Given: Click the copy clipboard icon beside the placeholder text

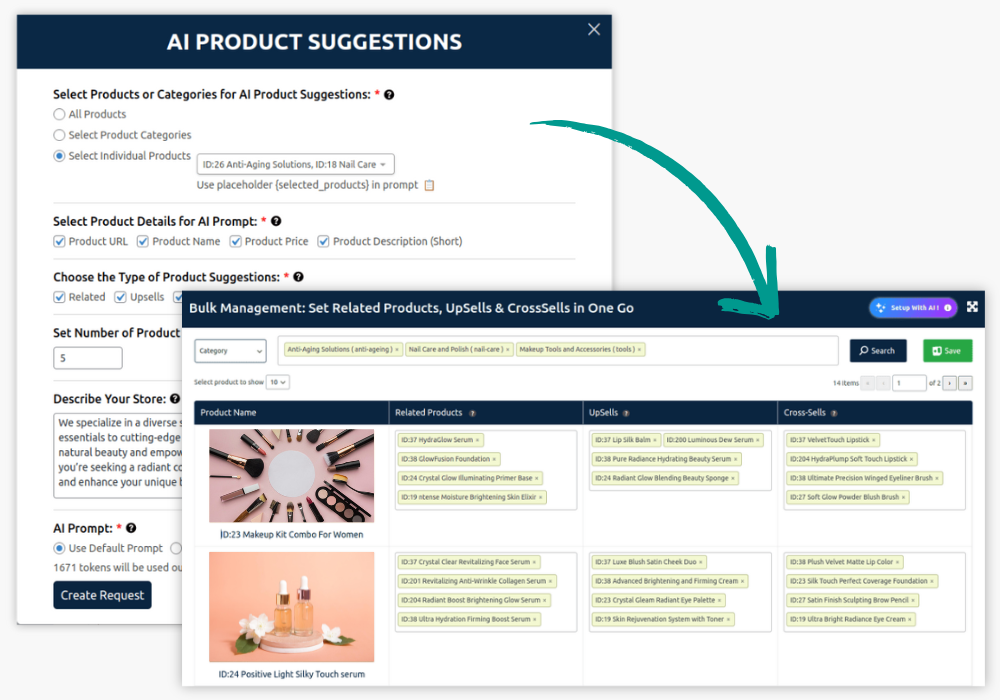Looking at the screenshot, I should (428, 187).
